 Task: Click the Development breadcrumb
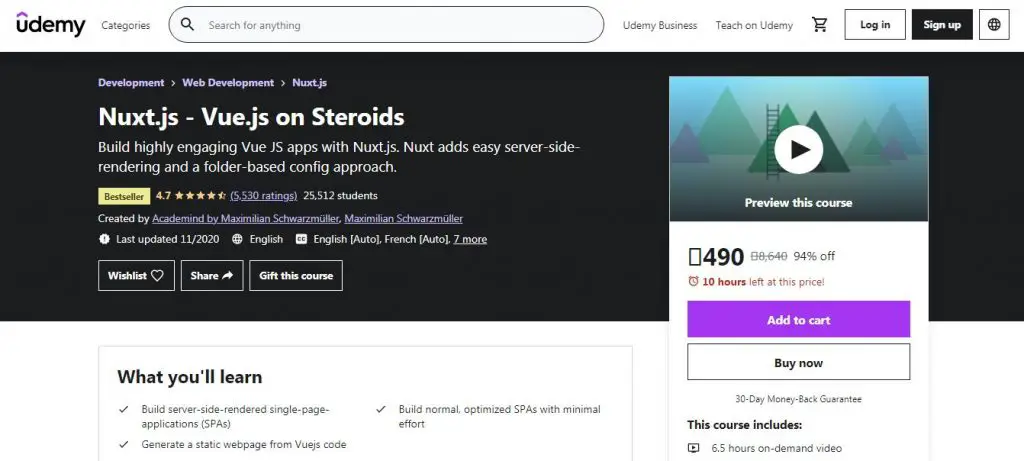[131, 83]
